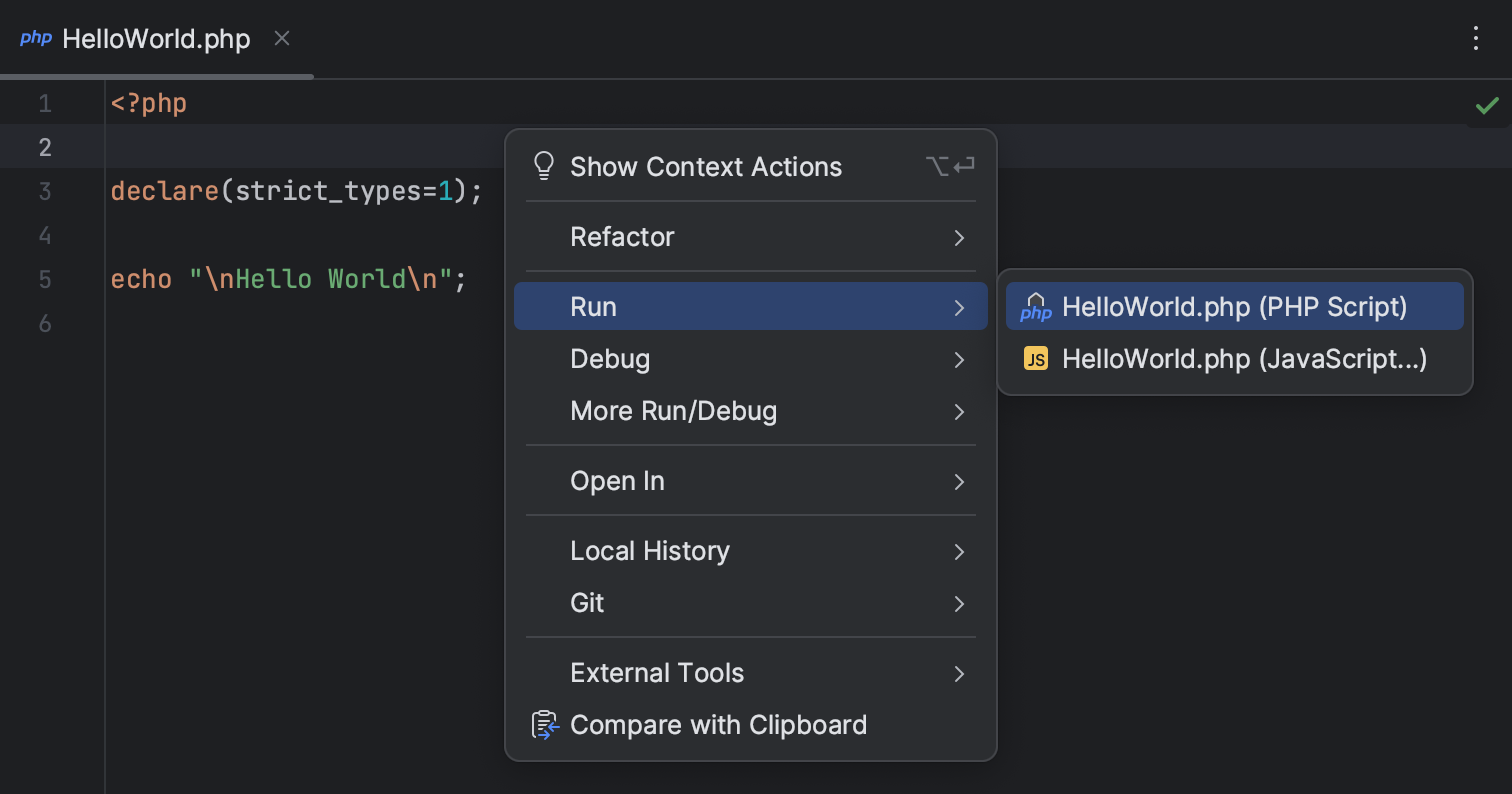This screenshot has height=794, width=1512.
Task: Click line number 5 in the gutter
Action: pyautogui.click(x=45, y=280)
